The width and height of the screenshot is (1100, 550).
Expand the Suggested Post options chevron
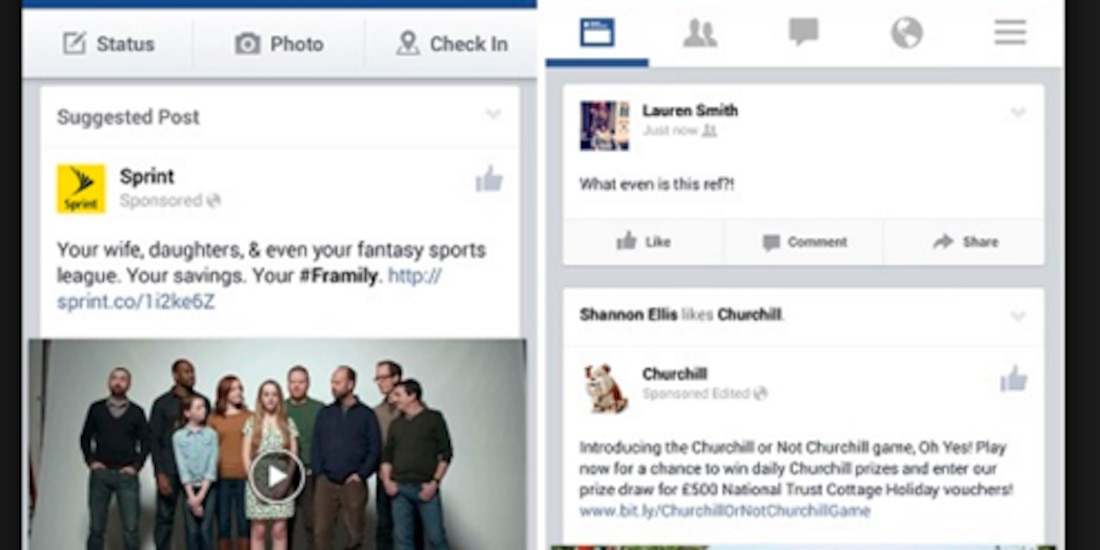tap(494, 114)
